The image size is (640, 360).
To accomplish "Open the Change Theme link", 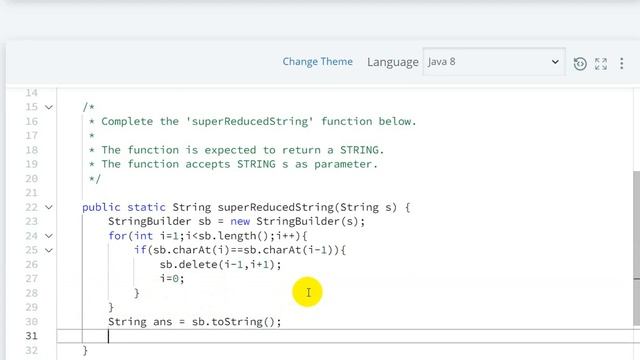I will (318, 62).
